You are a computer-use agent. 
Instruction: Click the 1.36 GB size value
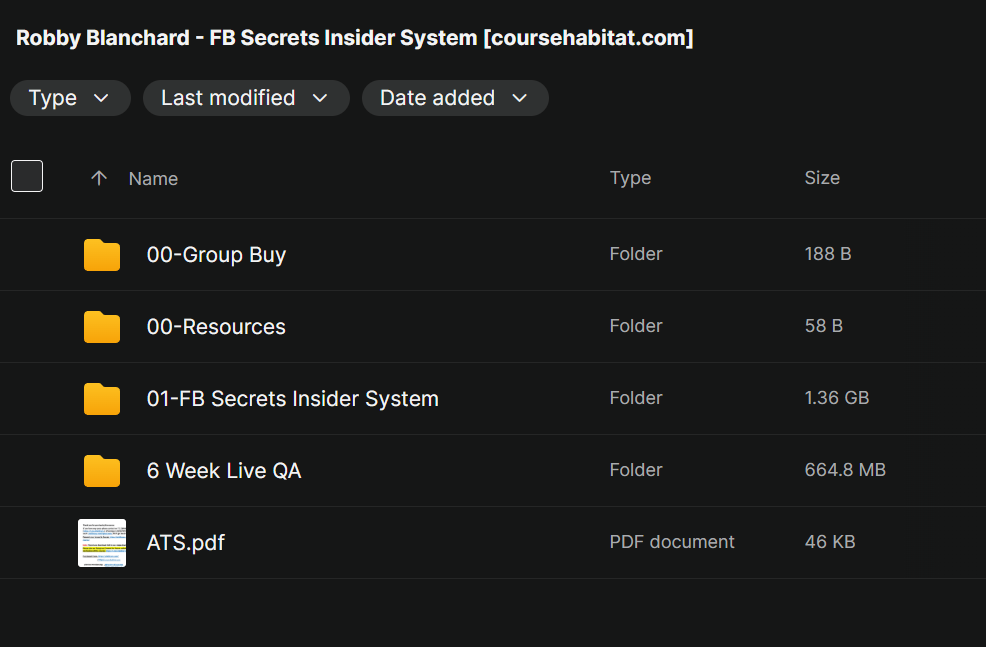(x=837, y=398)
